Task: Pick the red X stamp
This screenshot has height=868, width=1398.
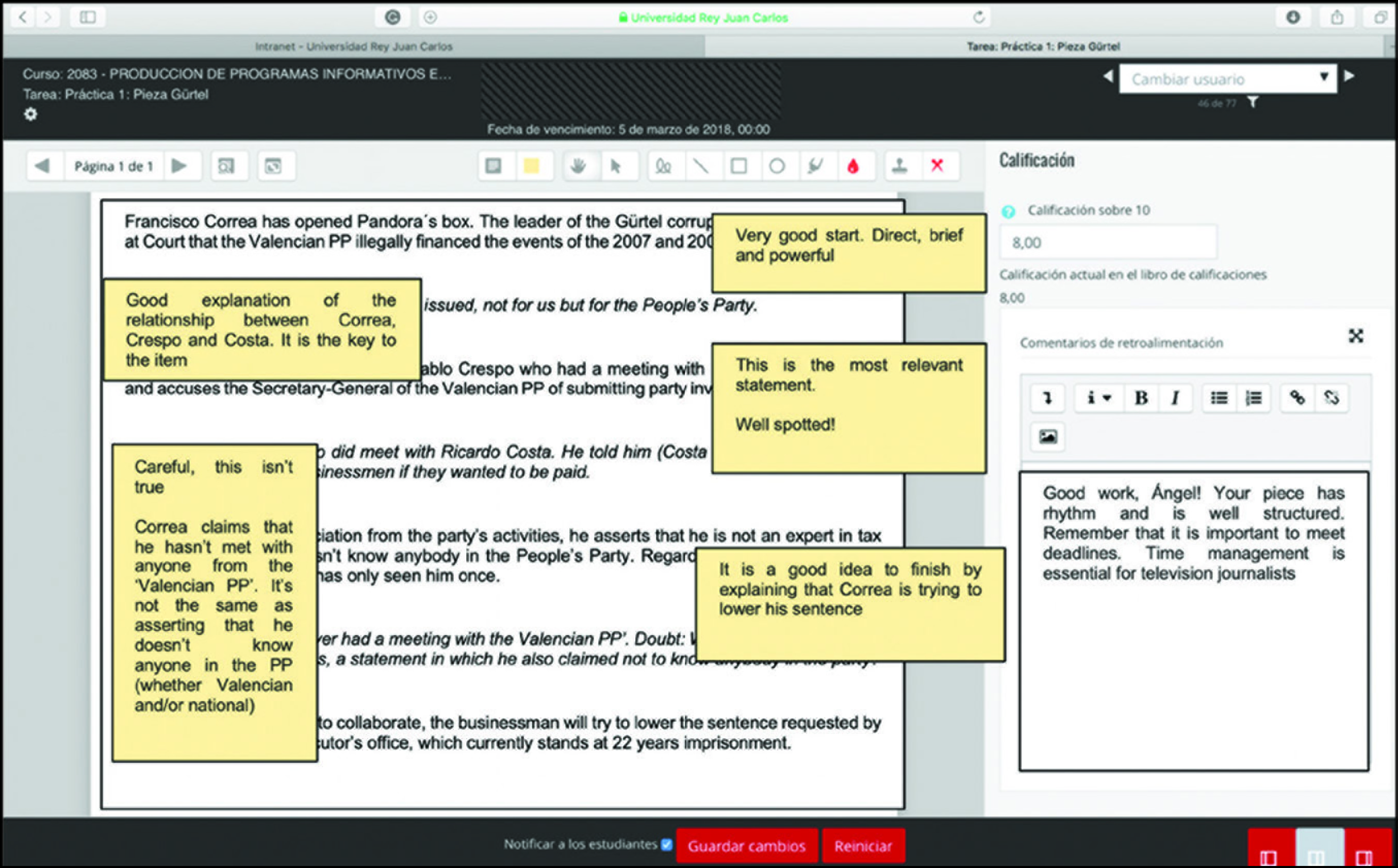Action: click(938, 166)
